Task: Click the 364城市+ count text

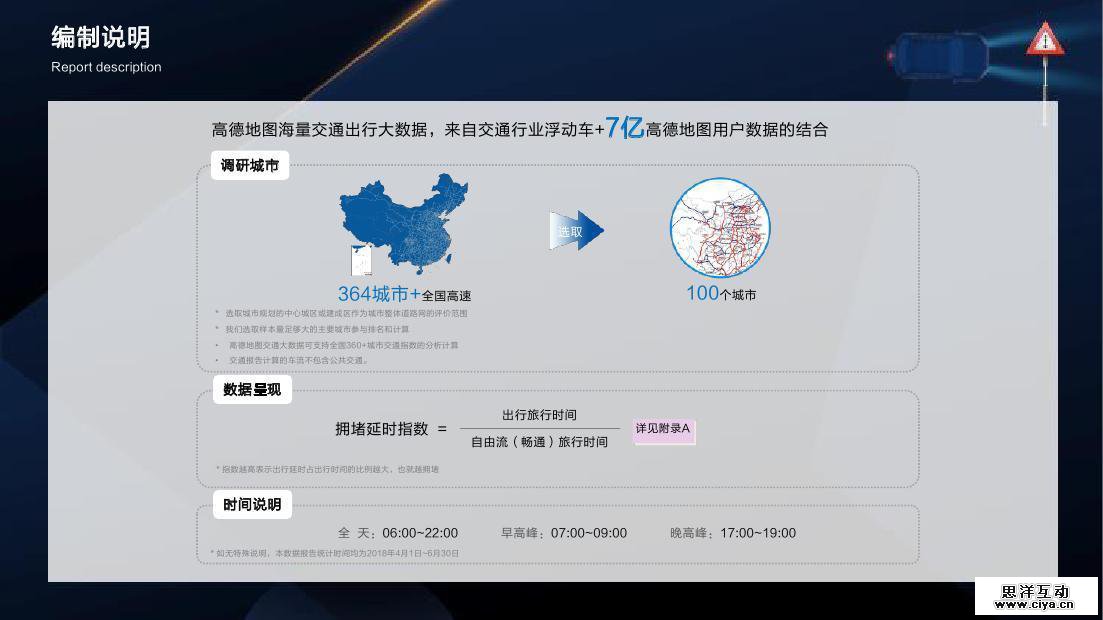Action: (x=379, y=294)
